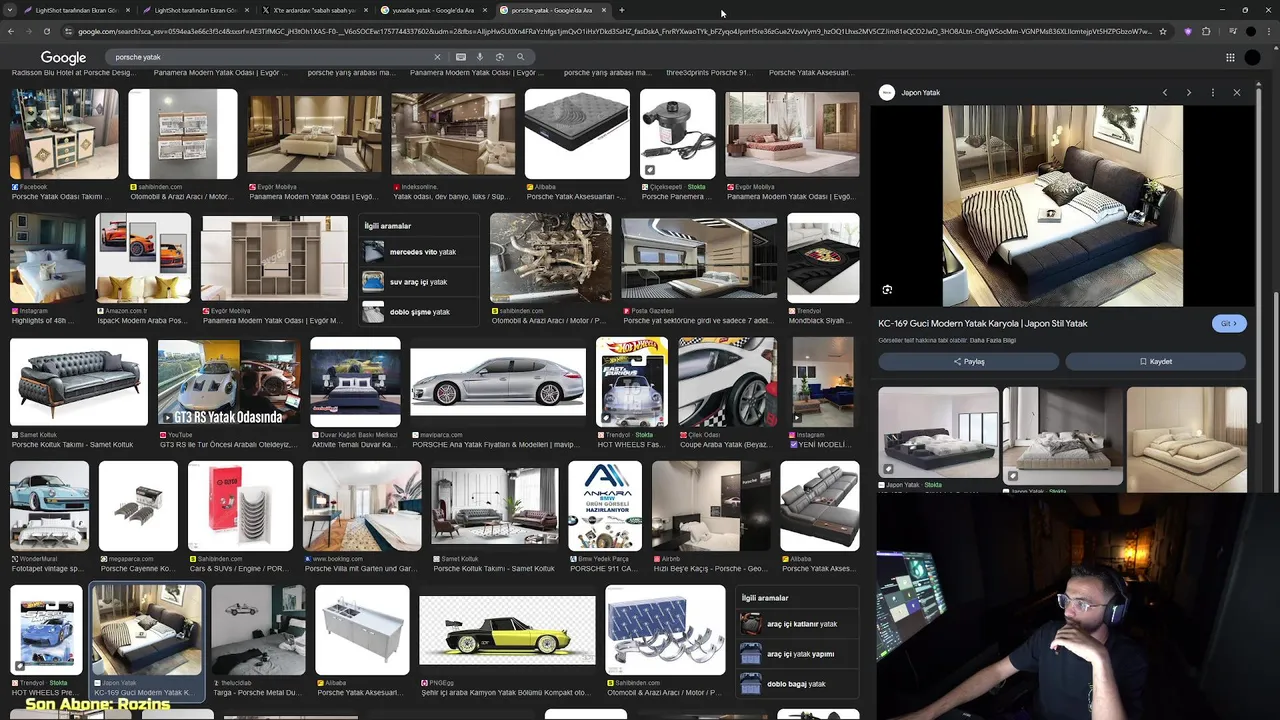Viewport: 1280px width, 720px height.
Task: Open the black mattress Alibaba image
Action: 577,133
